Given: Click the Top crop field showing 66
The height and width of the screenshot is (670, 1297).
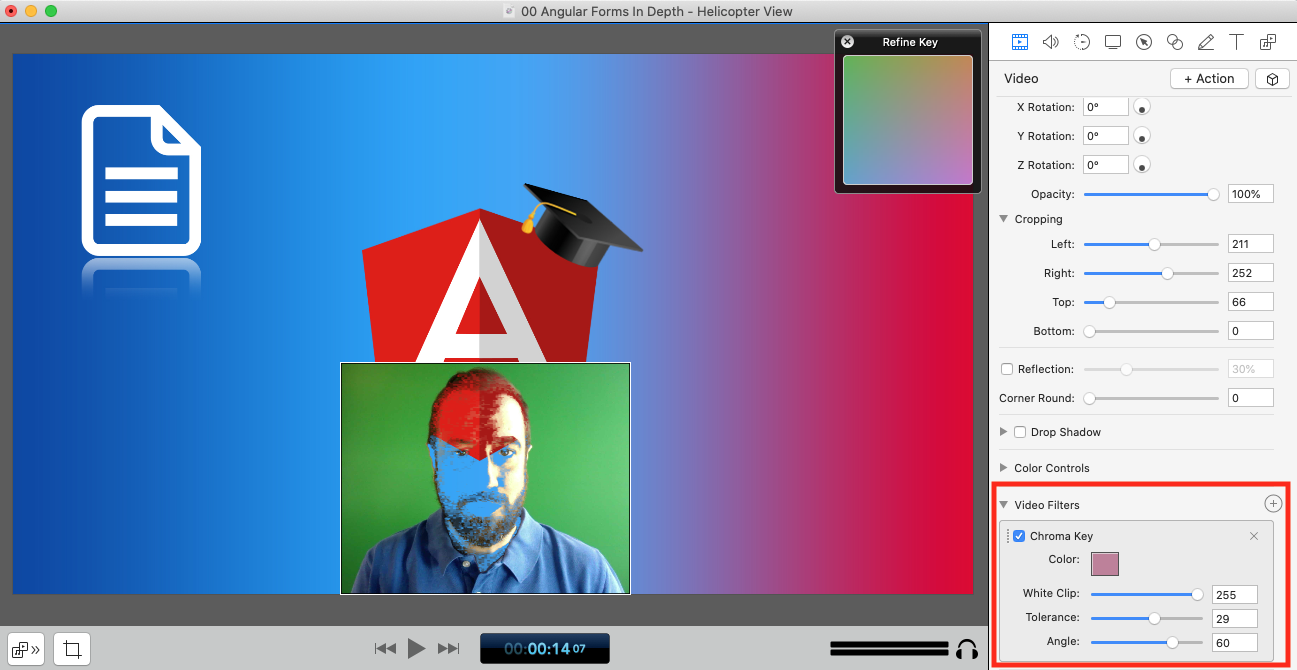Looking at the screenshot, I should [1250, 302].
